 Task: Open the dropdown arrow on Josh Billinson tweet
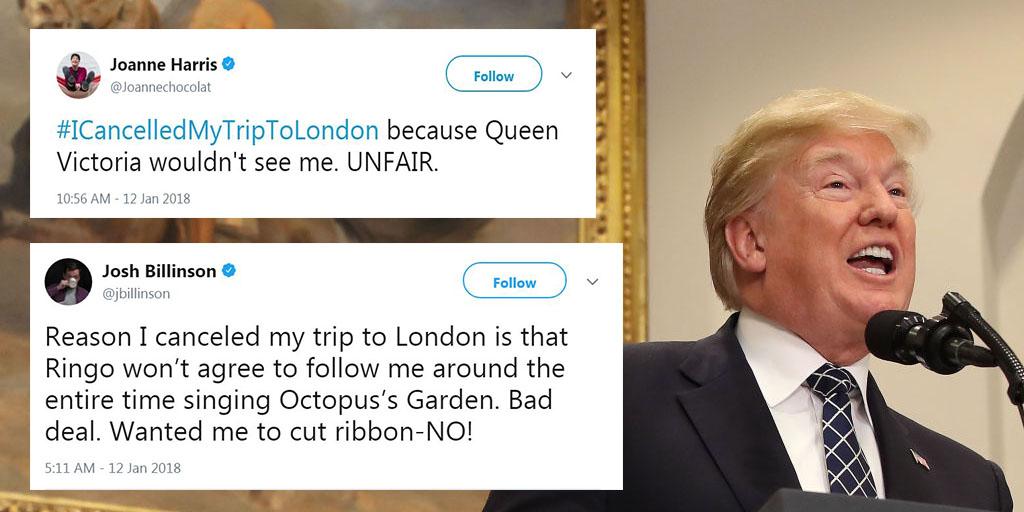592,281
